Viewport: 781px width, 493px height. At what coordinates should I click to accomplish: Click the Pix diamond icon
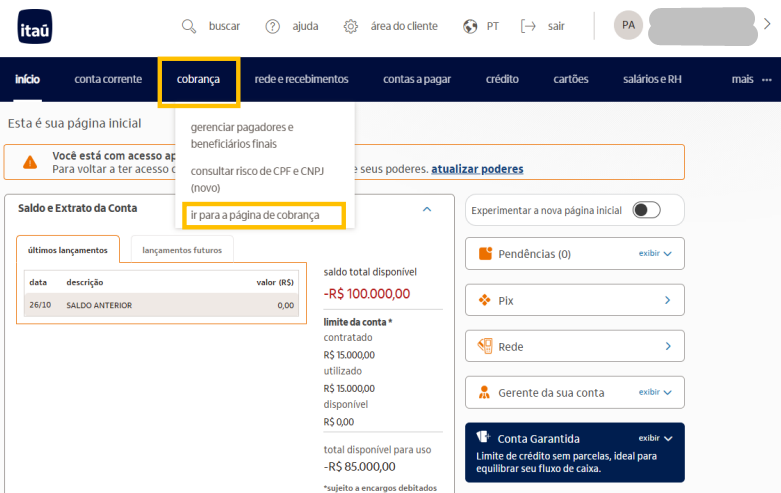click(x=485, y=300)
